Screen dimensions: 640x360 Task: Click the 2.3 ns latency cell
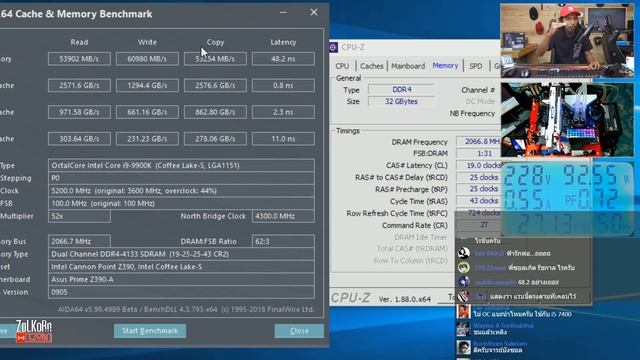click(283, 112)
